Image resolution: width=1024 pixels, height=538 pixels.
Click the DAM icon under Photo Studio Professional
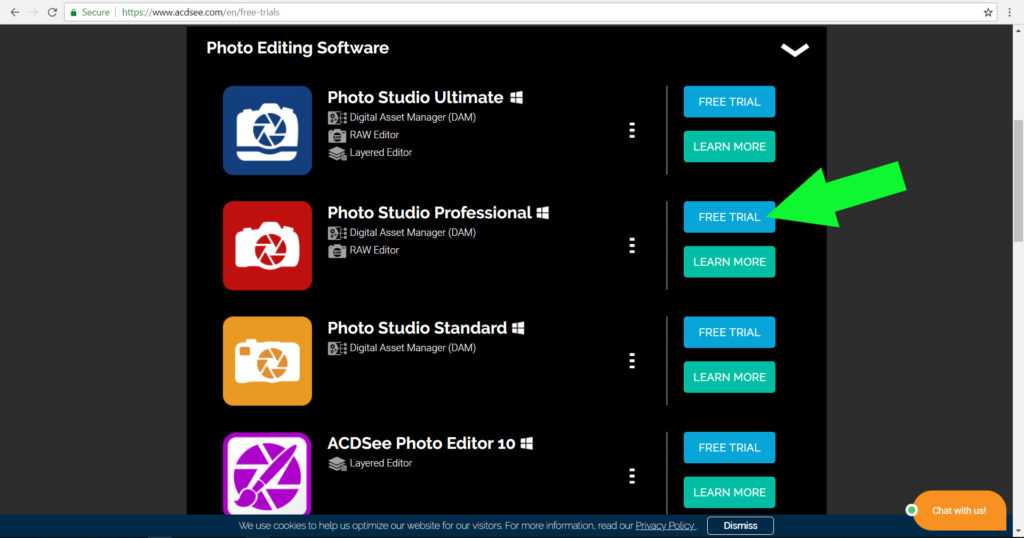(337, 233)
